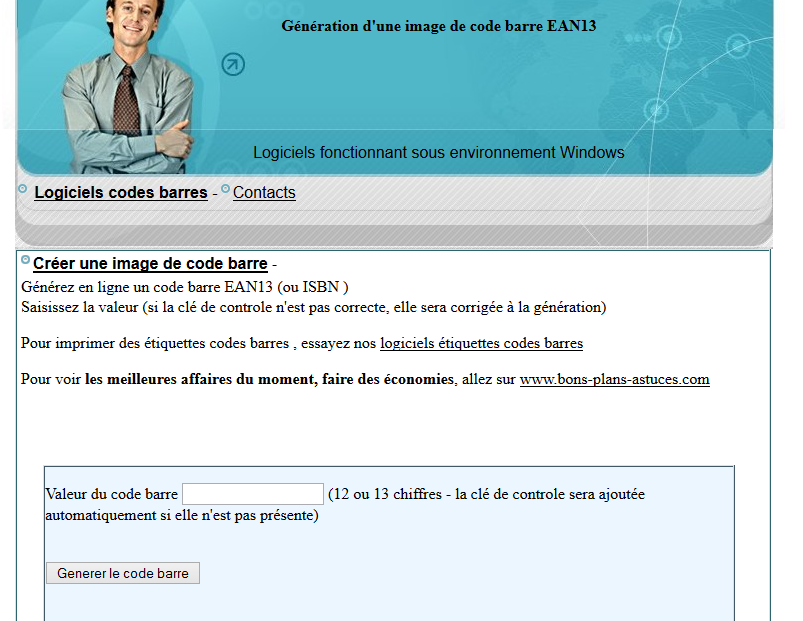This screenshot has width=803, height=621.
Task: Click bold text les meilleures affaires du moment
Action: [201, 379]
